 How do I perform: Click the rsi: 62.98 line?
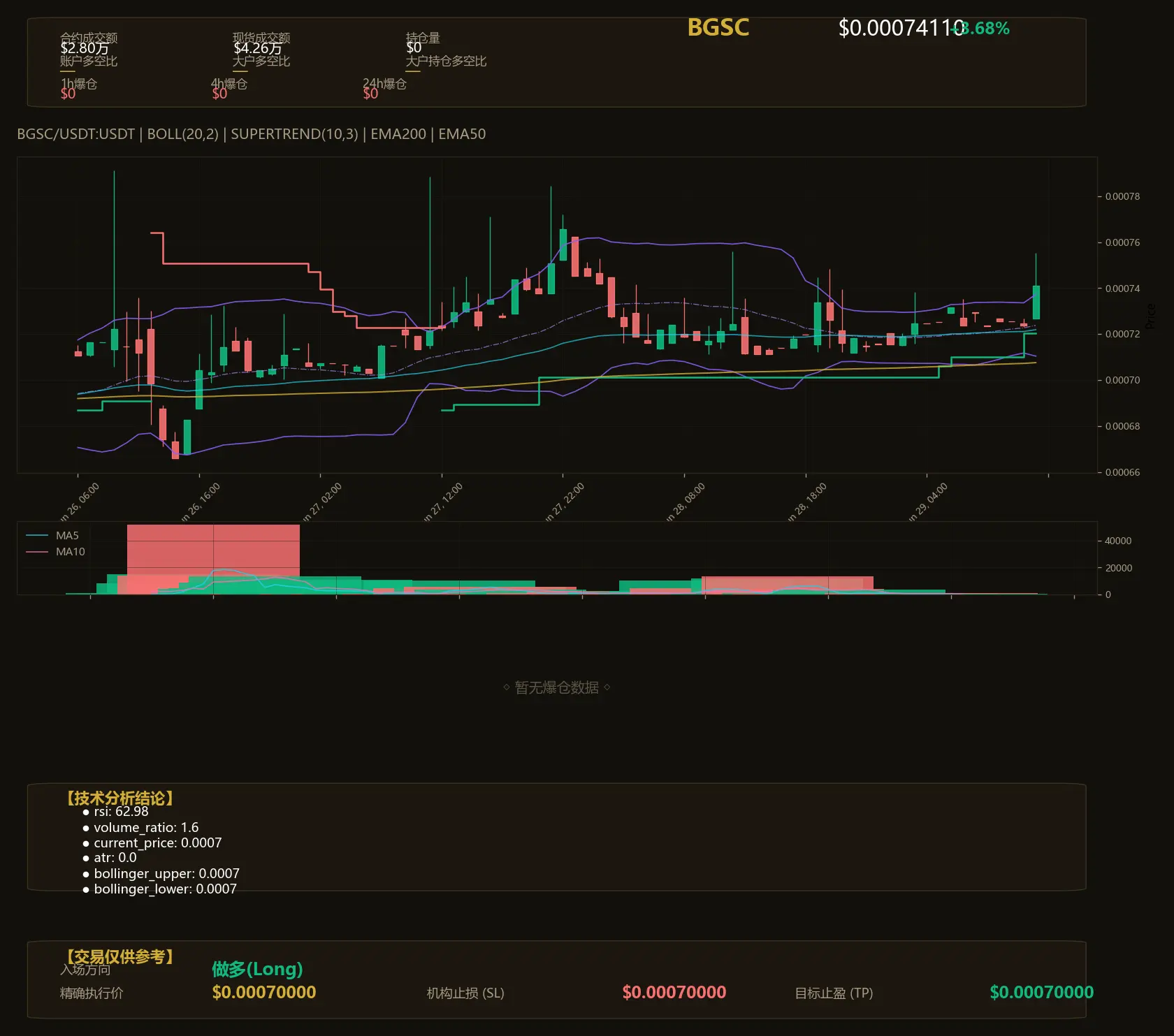point(121,812)
